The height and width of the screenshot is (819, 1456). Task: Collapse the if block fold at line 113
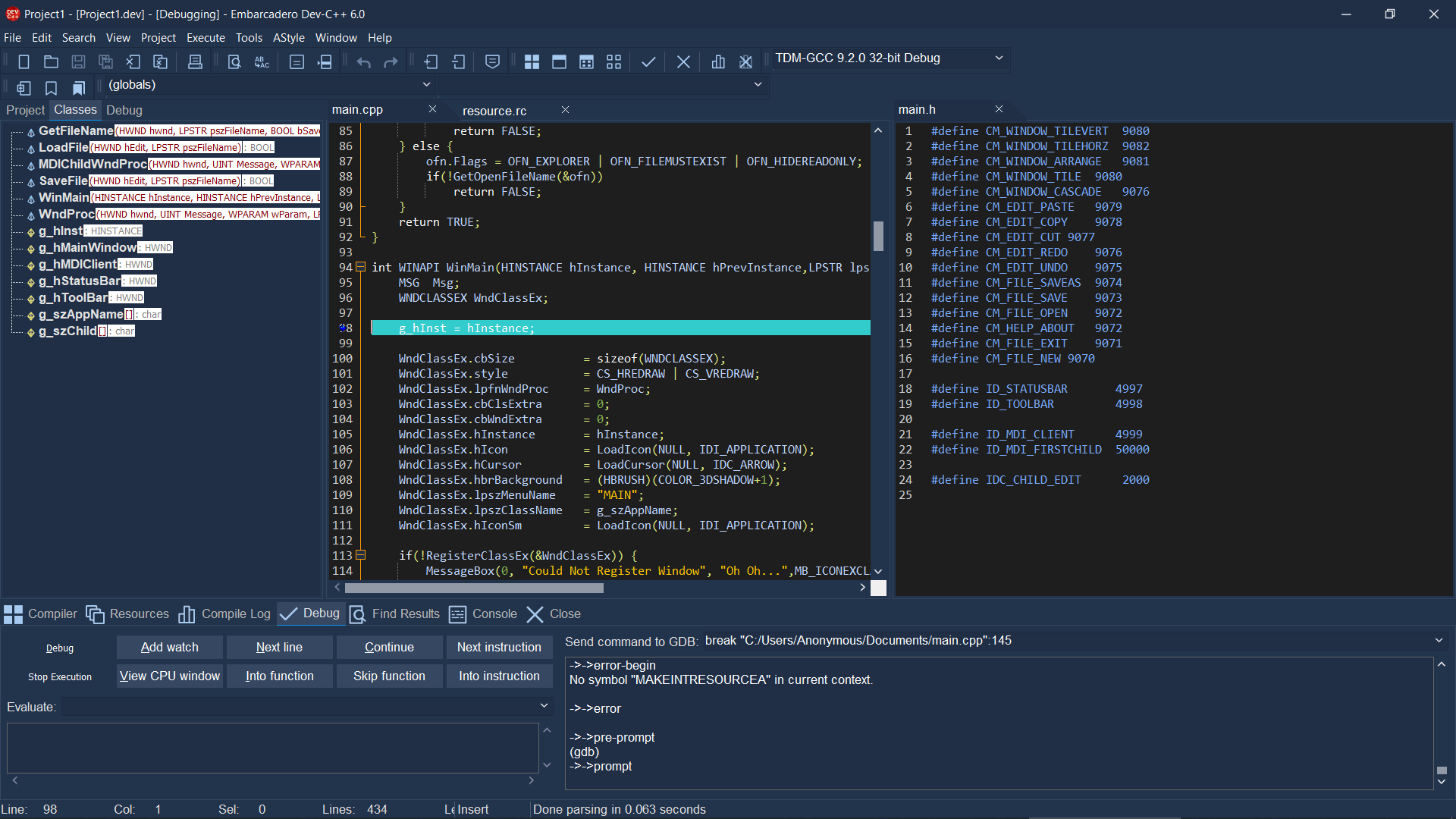click(361, 555)
